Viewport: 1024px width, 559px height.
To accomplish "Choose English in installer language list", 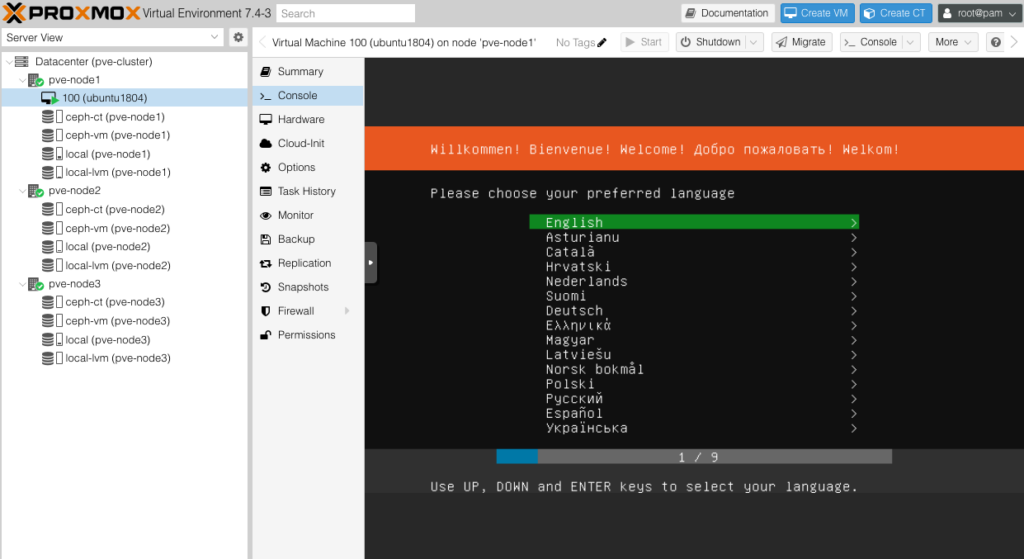I will pyautogui.click(x=694, y=223).
